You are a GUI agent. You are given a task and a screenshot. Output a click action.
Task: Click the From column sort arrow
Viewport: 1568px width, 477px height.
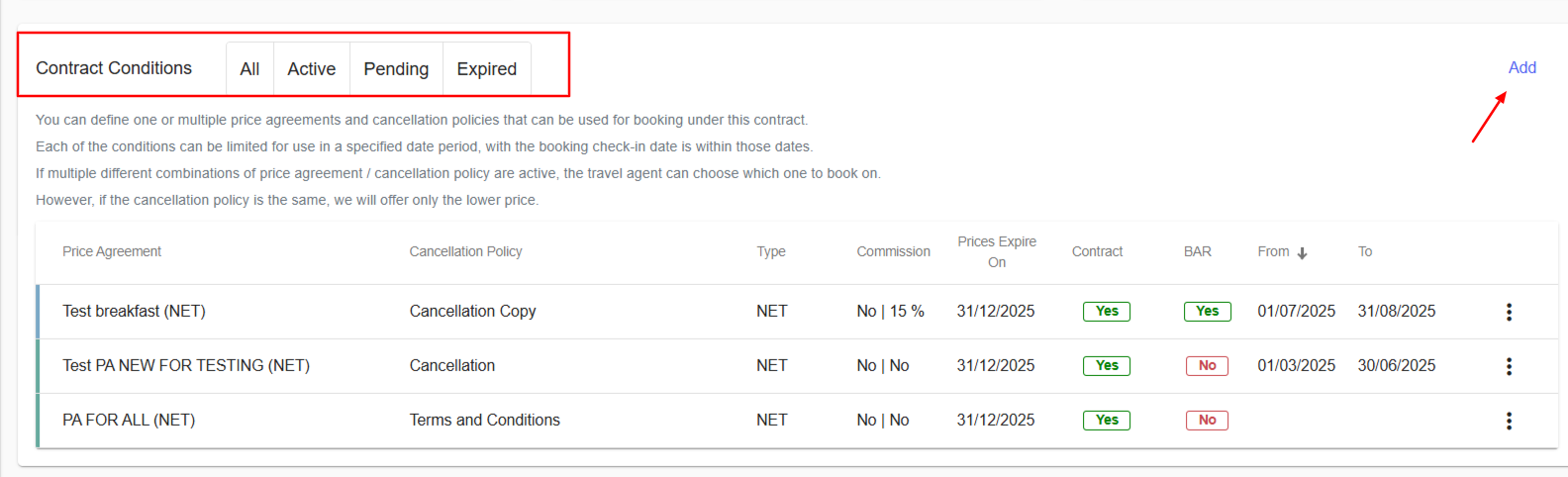coord(1302,252)
